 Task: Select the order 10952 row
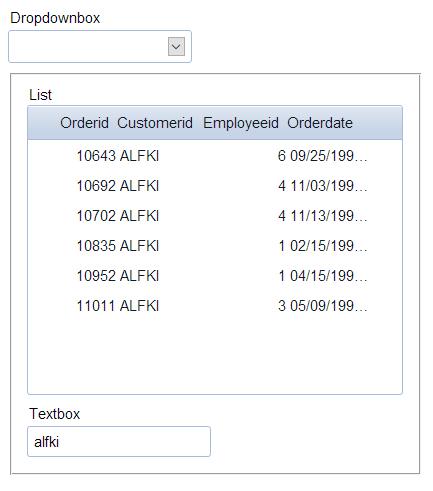215,276
